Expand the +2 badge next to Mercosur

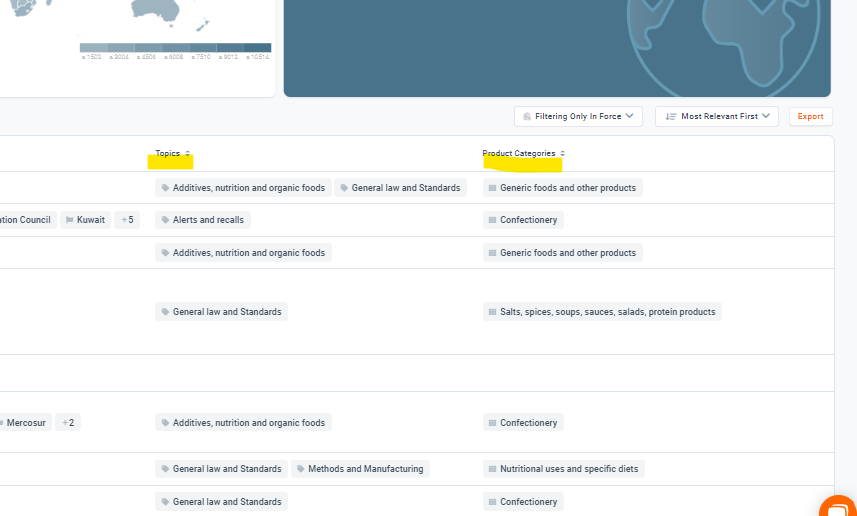tap(68, 423)
